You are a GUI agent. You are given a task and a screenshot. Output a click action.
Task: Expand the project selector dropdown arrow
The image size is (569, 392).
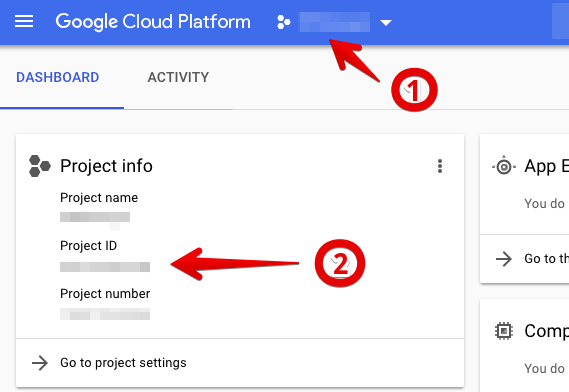point(385,23)
